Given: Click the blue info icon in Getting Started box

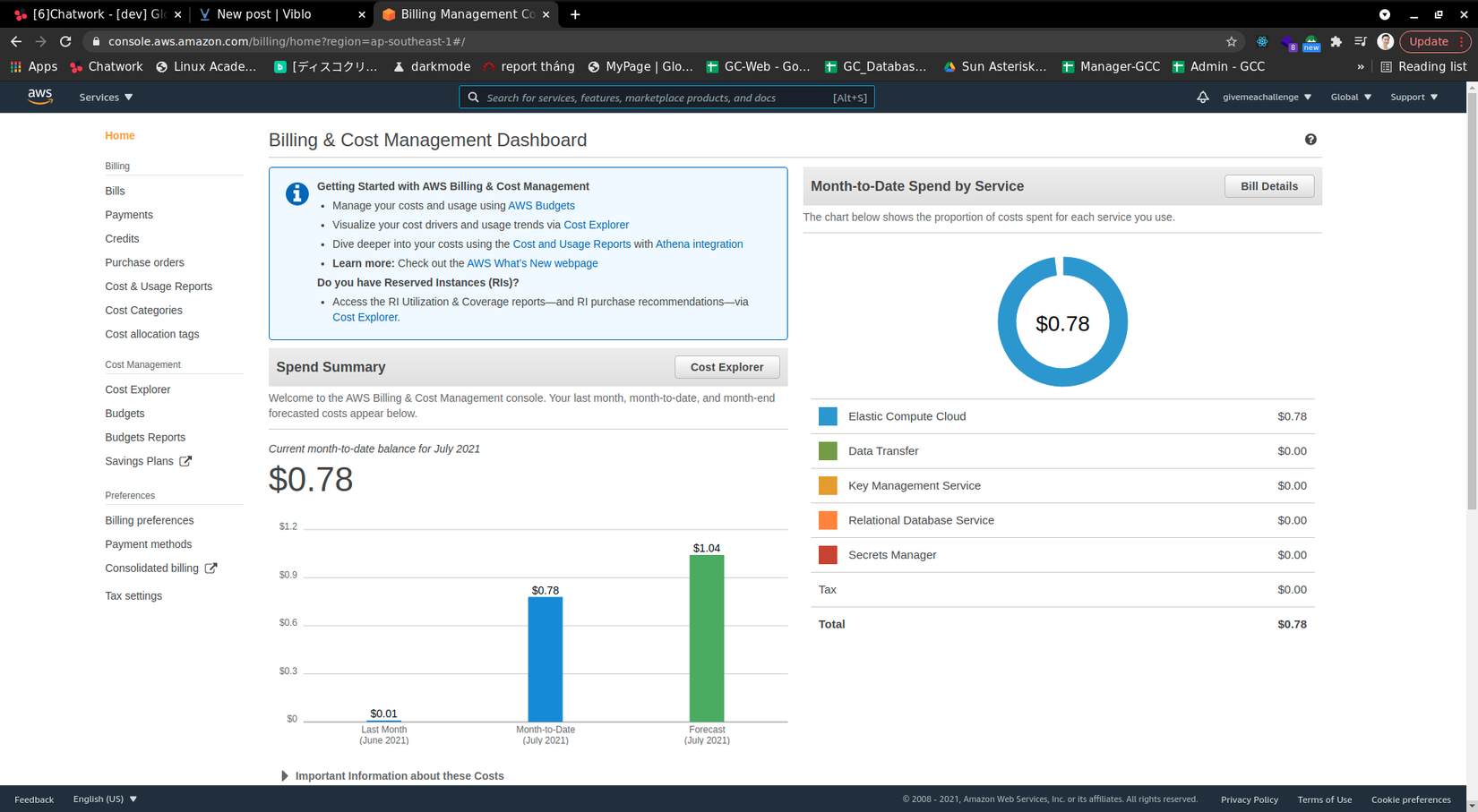Looking at the screenshot, I should click(x=296, y=193).
